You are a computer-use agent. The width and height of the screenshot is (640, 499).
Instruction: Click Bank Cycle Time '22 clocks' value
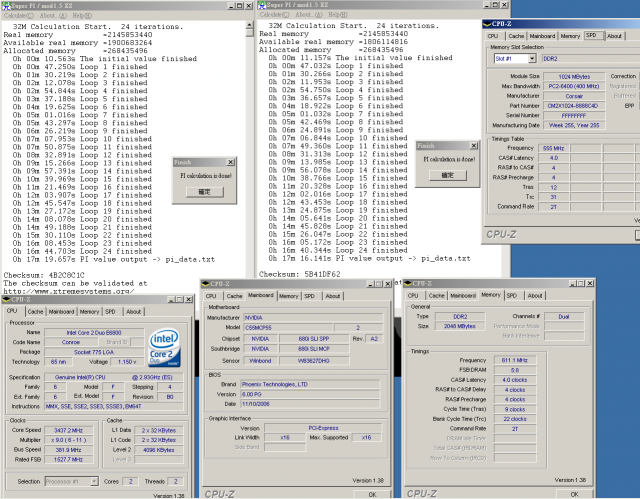515,419
